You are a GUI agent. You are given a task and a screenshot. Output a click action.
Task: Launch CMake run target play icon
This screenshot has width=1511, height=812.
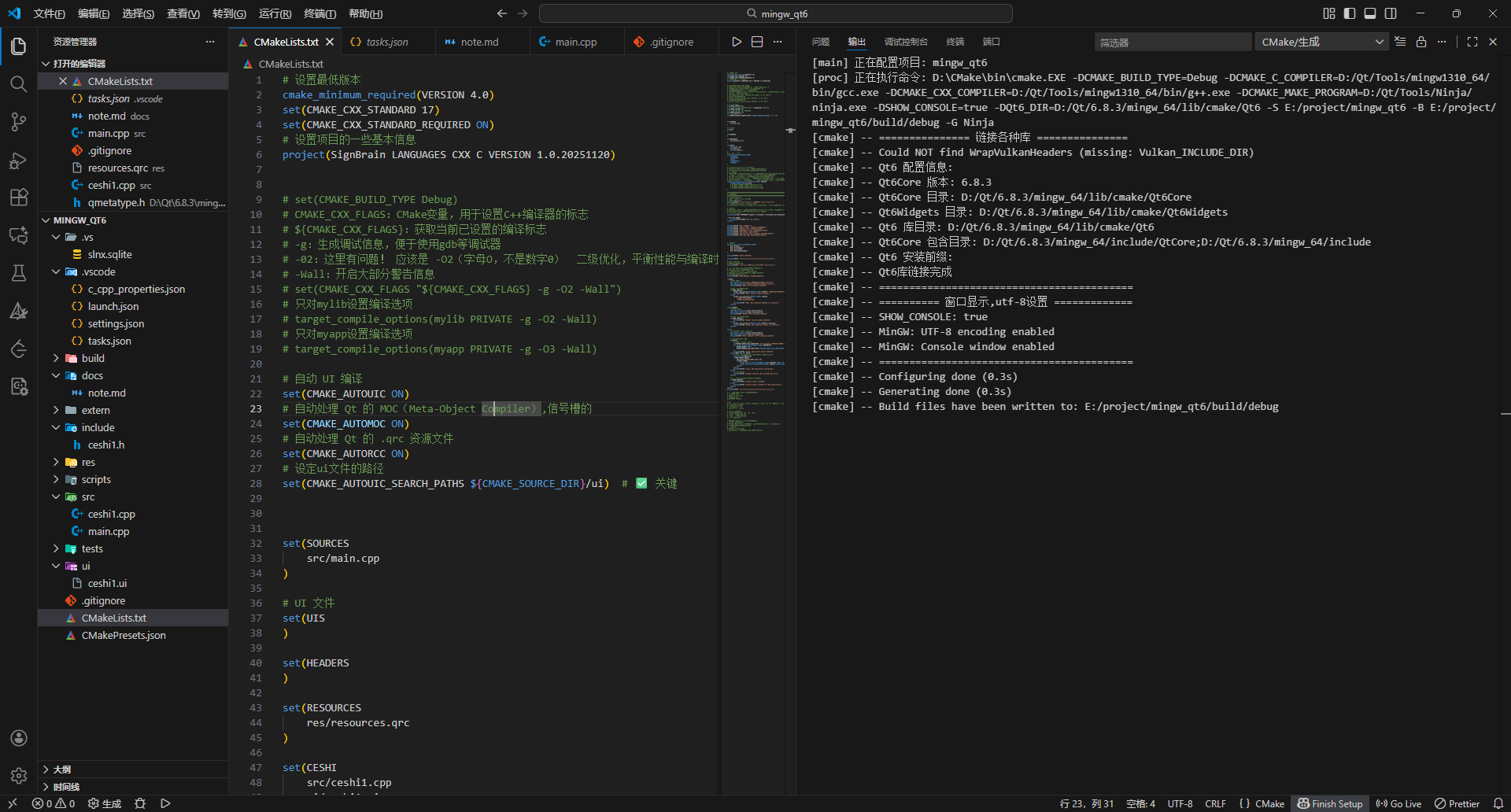click(x=165, y=803)
